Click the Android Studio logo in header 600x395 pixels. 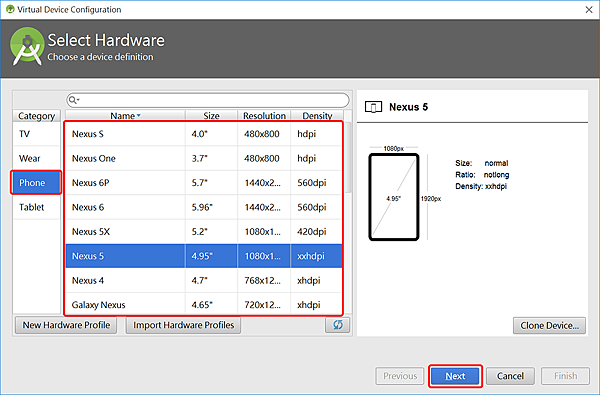[27, 46]
